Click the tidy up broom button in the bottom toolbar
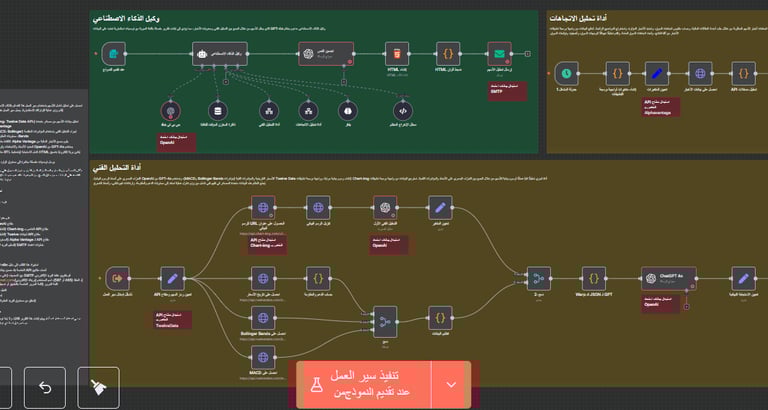 click(98, 388)
